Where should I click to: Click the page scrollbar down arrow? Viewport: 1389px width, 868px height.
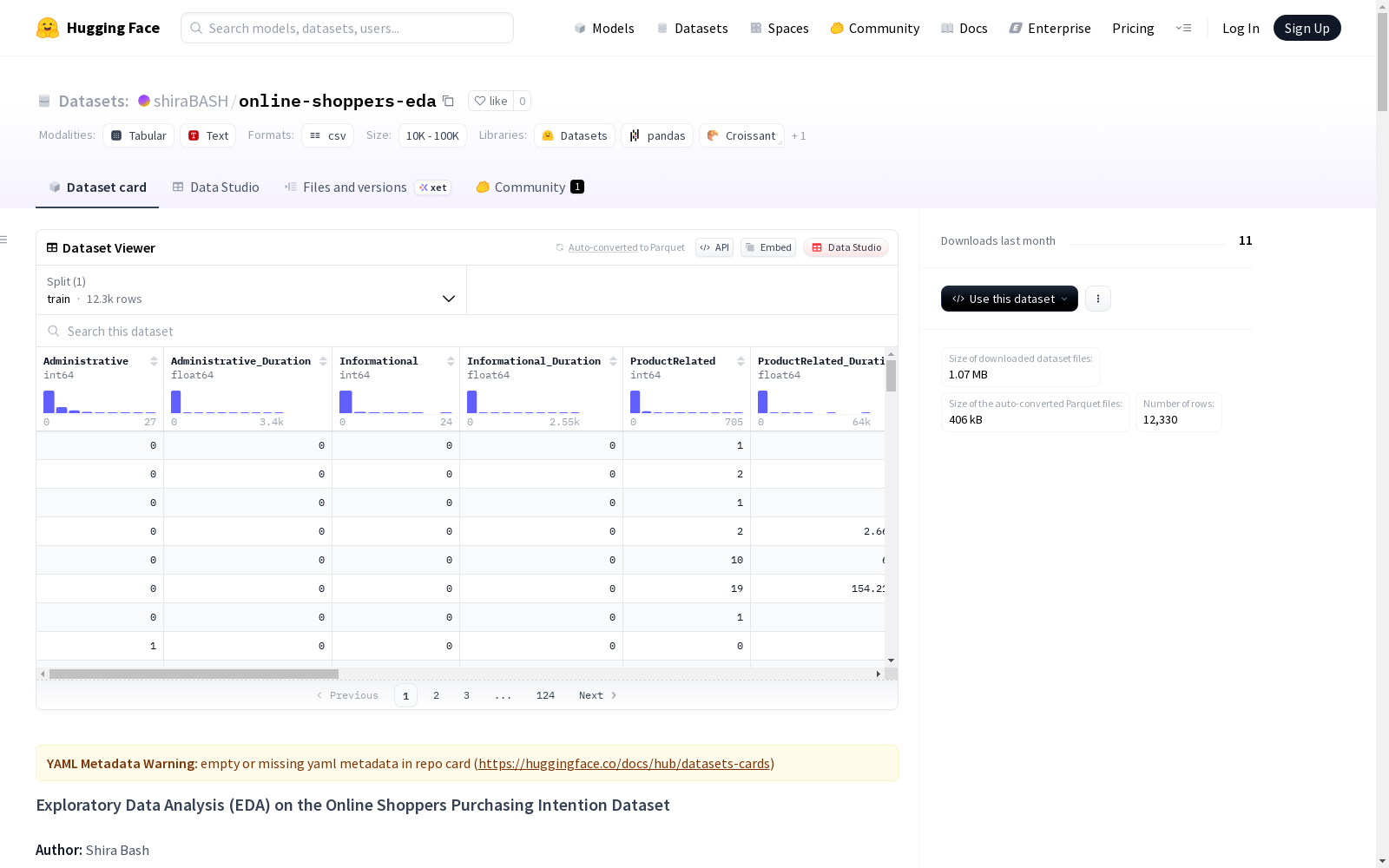(x=1382, y=860)
